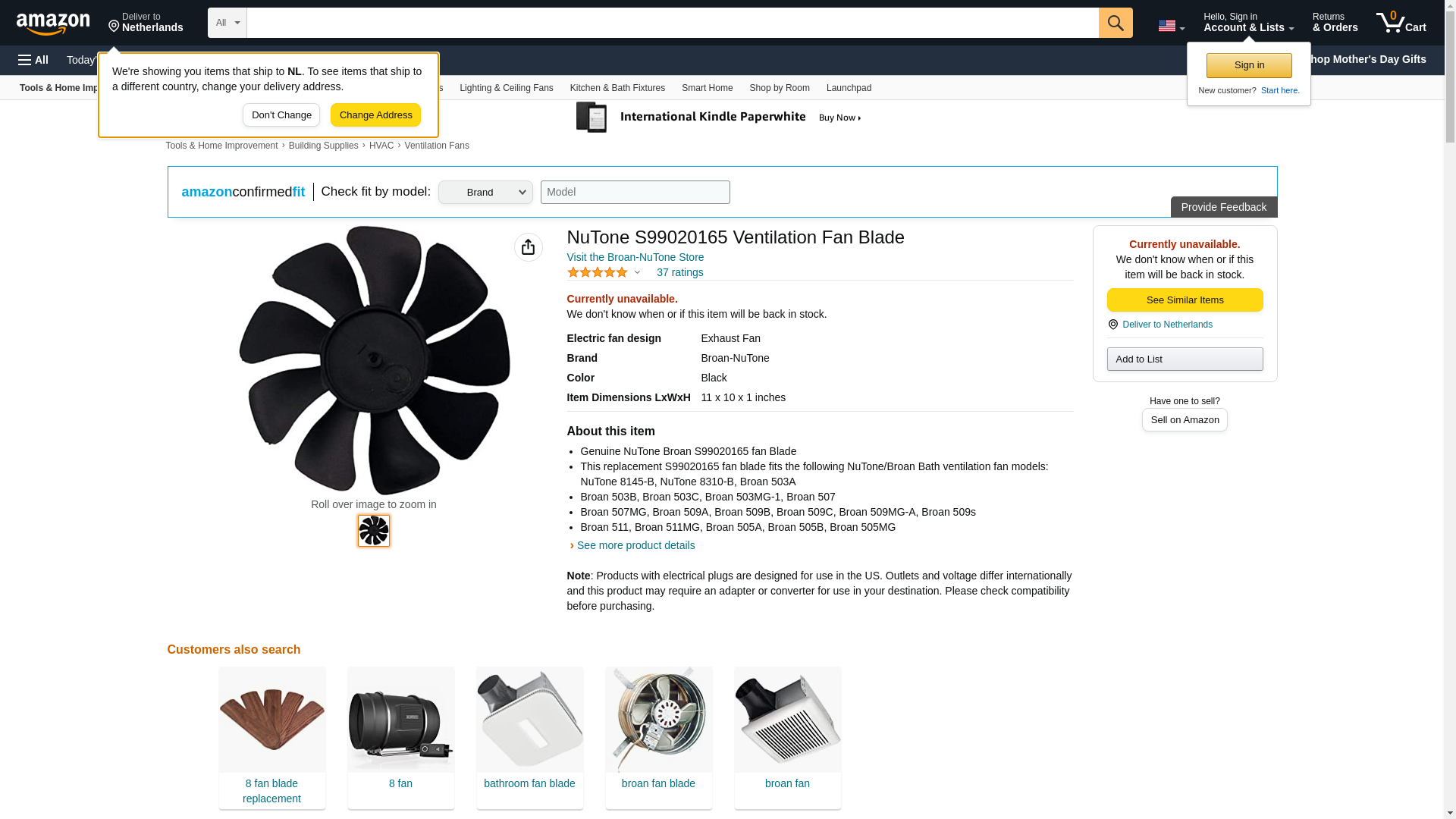Open the 37 ratings link

[x=679, y=272]
